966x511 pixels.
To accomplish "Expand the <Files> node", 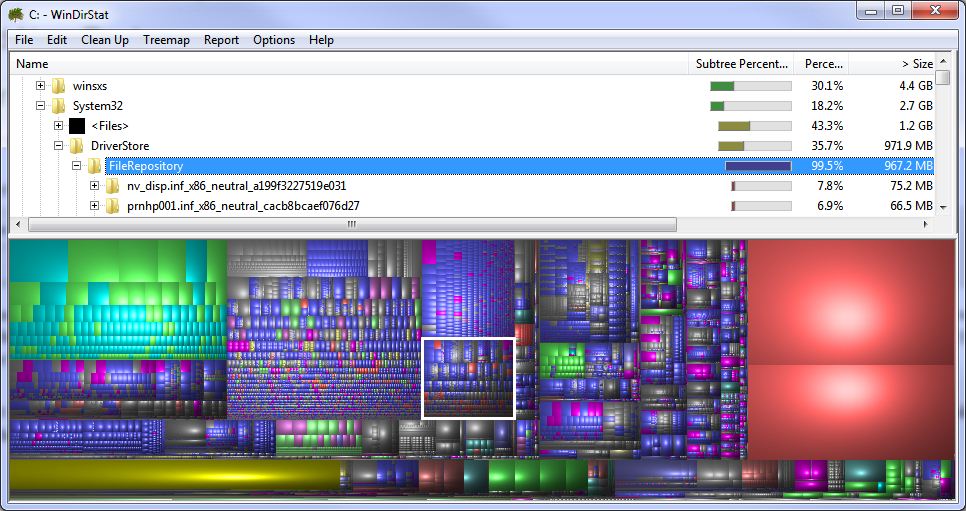I will pos(59,126).
